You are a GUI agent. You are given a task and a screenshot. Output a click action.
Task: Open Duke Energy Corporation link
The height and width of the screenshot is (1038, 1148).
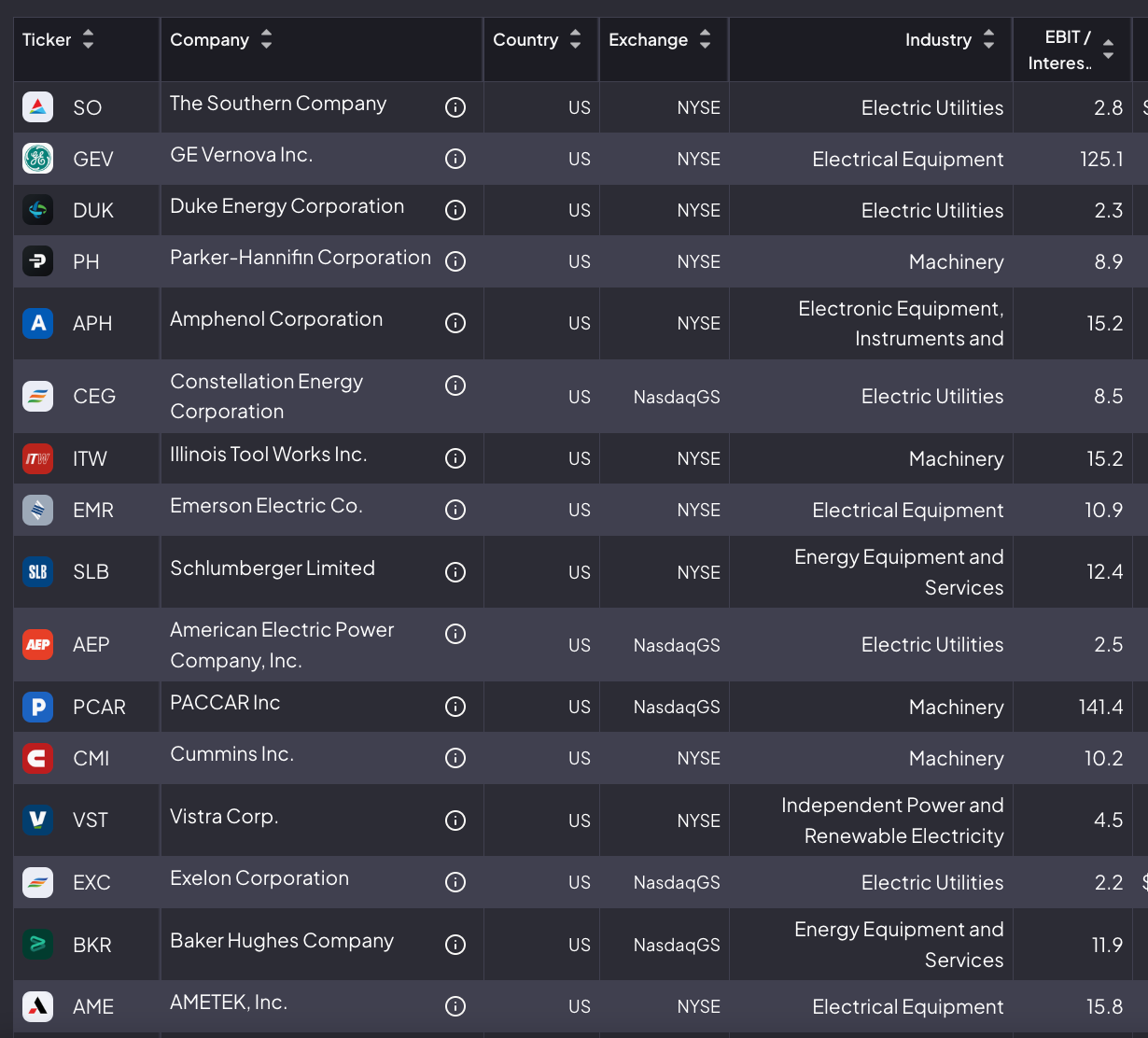tap(287, 206)
